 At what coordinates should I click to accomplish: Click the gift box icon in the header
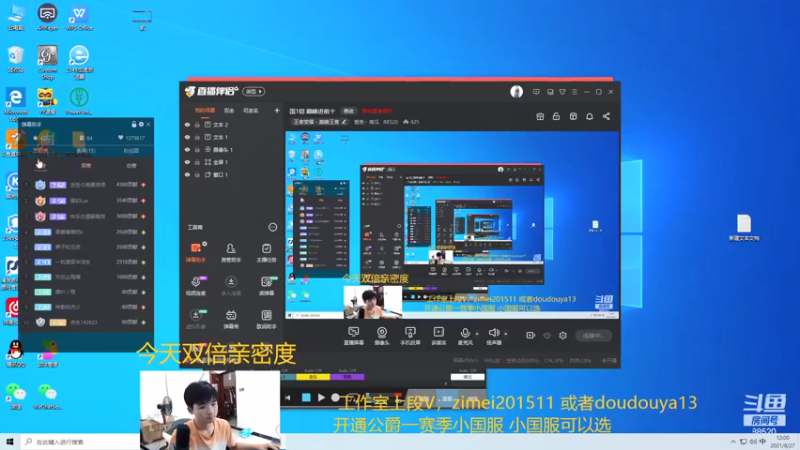tap(540, 116)
